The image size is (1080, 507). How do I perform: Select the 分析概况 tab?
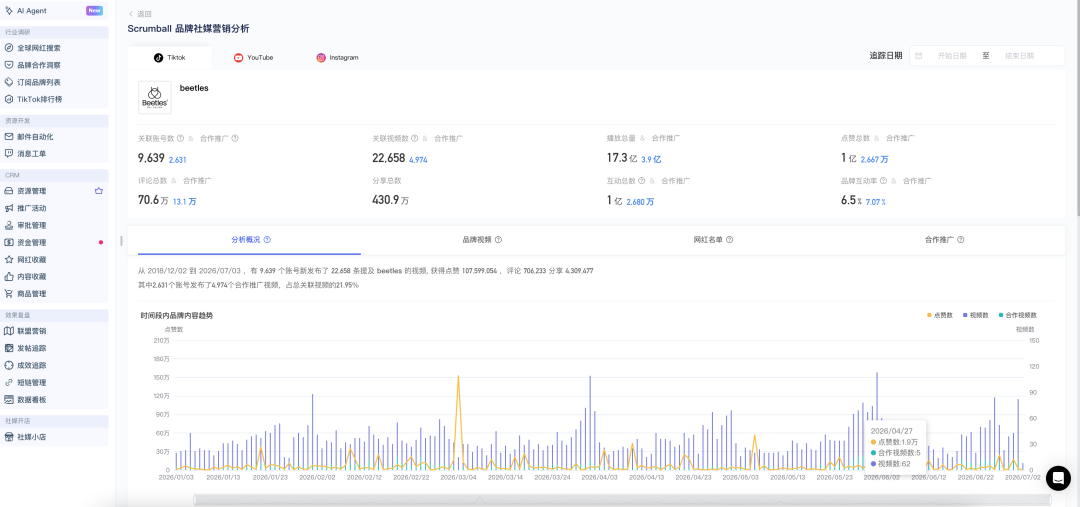[x=249, y=240]
